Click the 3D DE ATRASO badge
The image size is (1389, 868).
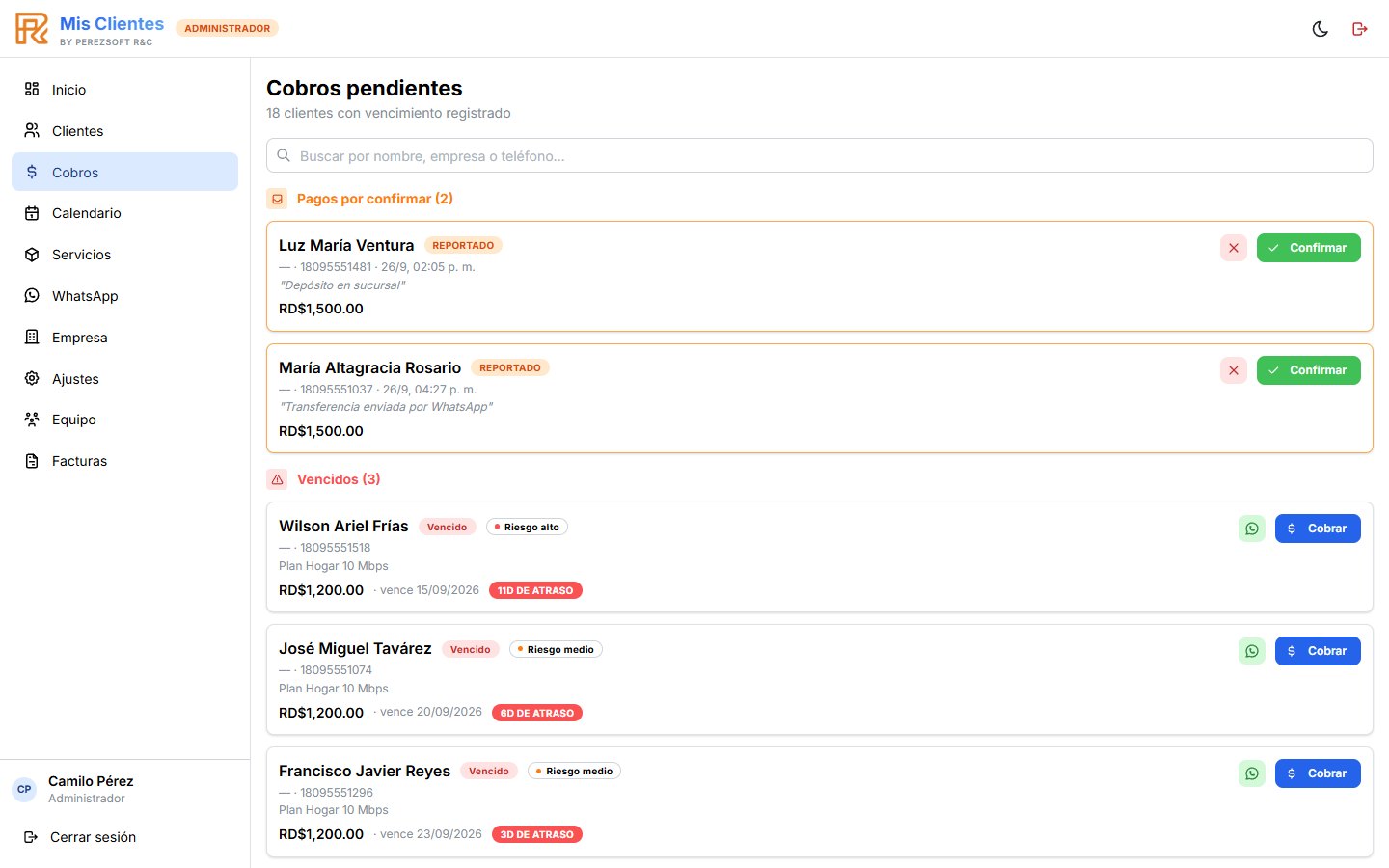click(x=537, y=834)
